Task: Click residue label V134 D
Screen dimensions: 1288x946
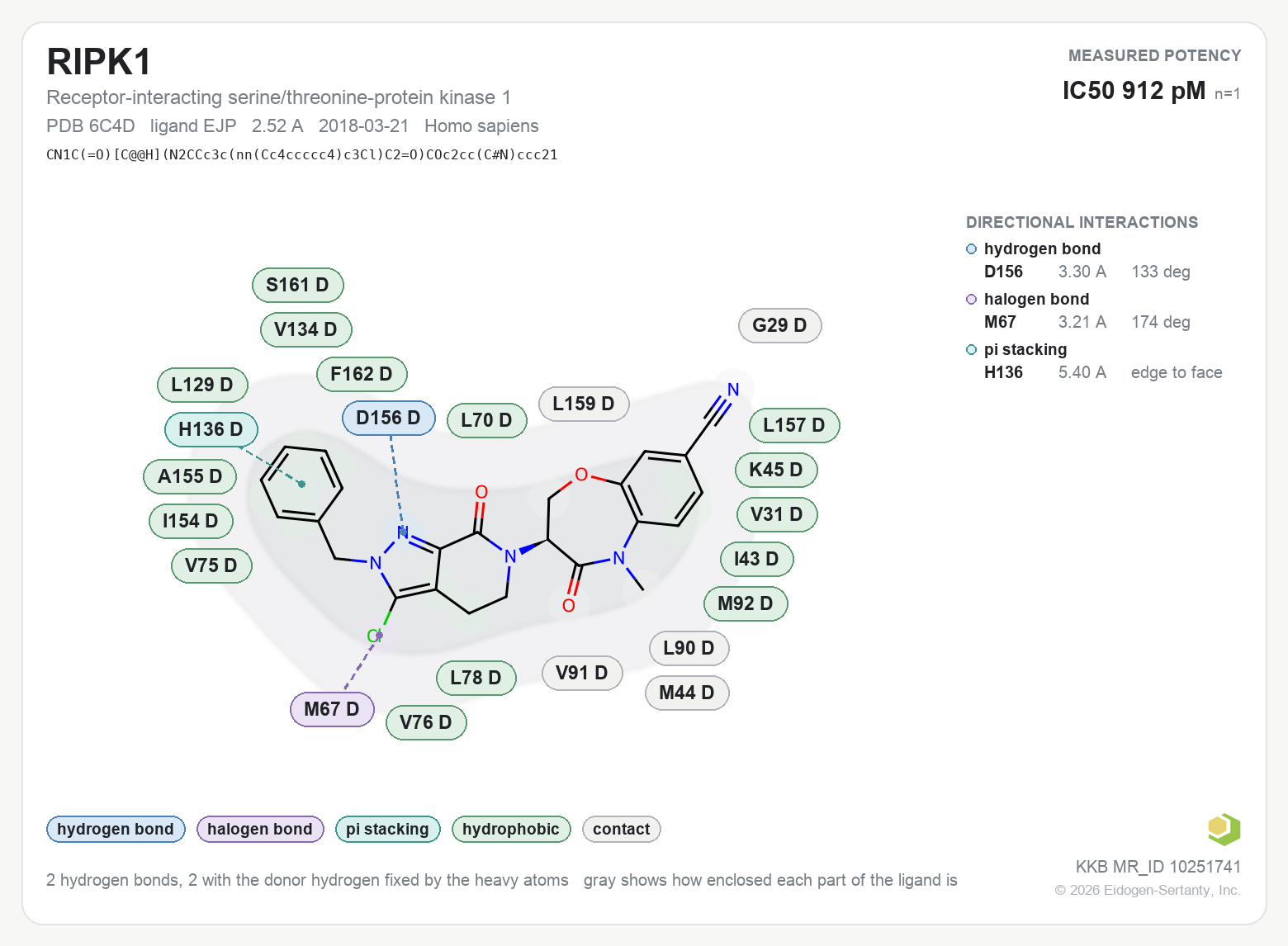Action: click(x=306, y=329)
